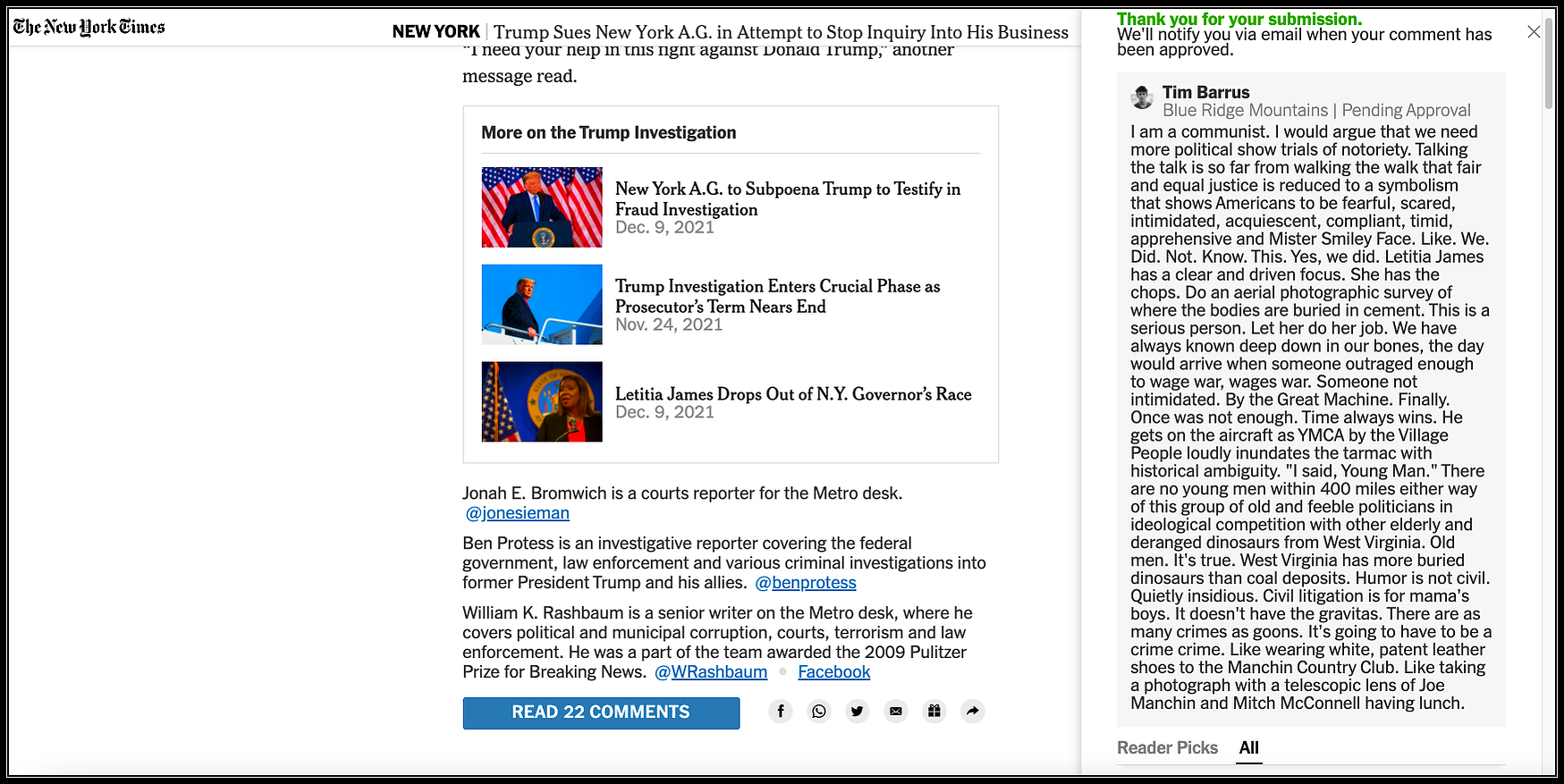Click Tim Barrus commenter avatar
1564x784 pixels.
[x=1142, y=97]
